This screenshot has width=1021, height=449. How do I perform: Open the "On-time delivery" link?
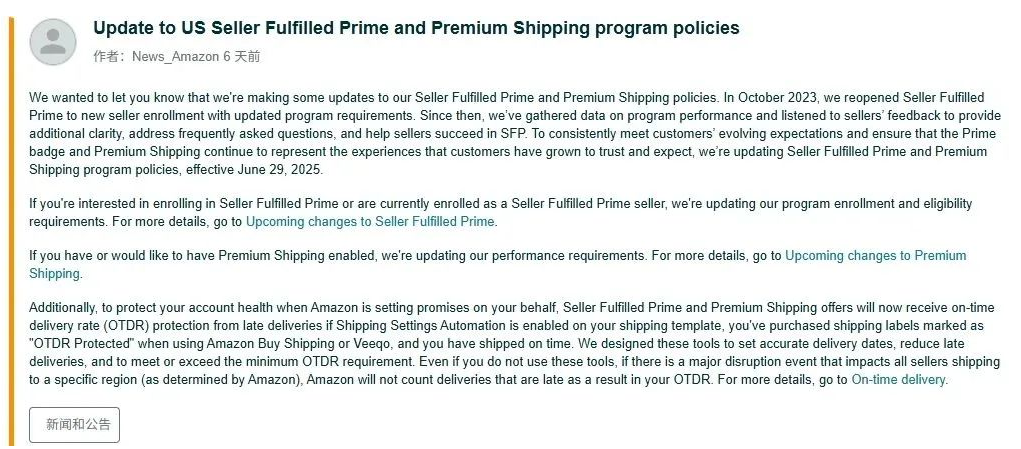(x=898, y=380)
